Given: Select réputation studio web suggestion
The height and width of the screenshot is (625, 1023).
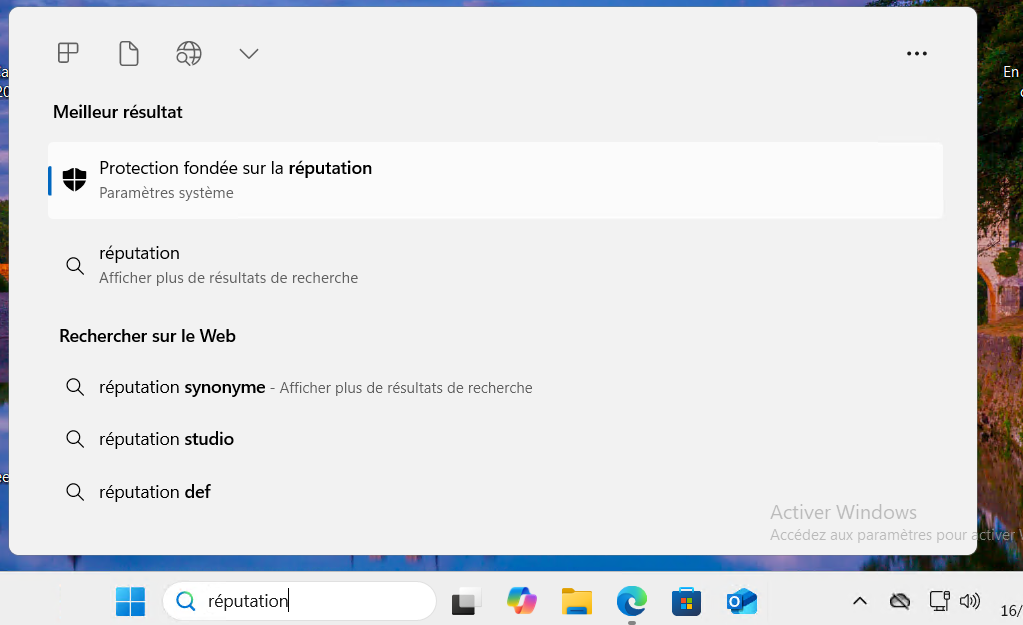Looking at the screenshot, I should (x=166, y=439).
